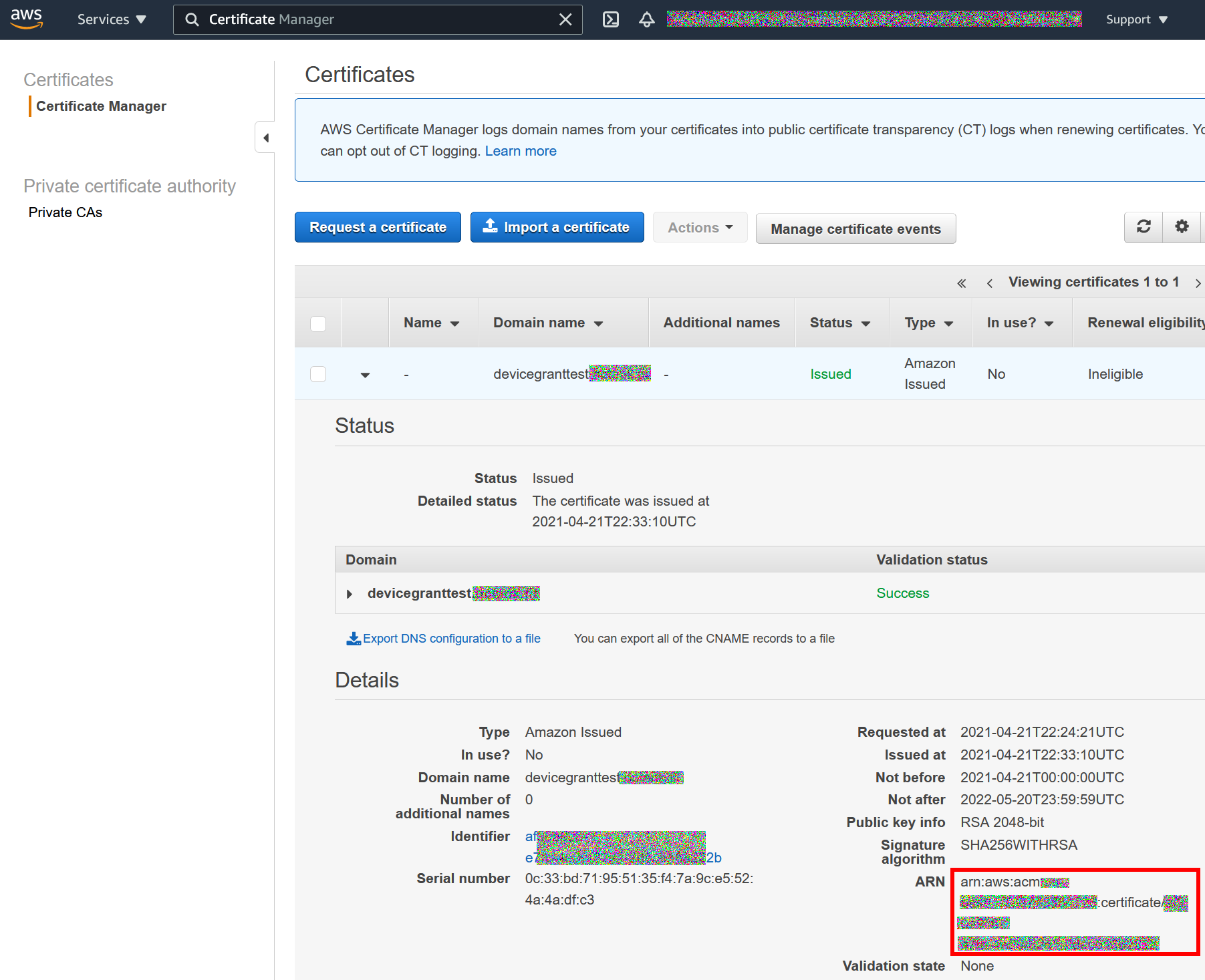Collapse the devicegranttest certificate row details

pyautogui.click(x=365, y=375)
